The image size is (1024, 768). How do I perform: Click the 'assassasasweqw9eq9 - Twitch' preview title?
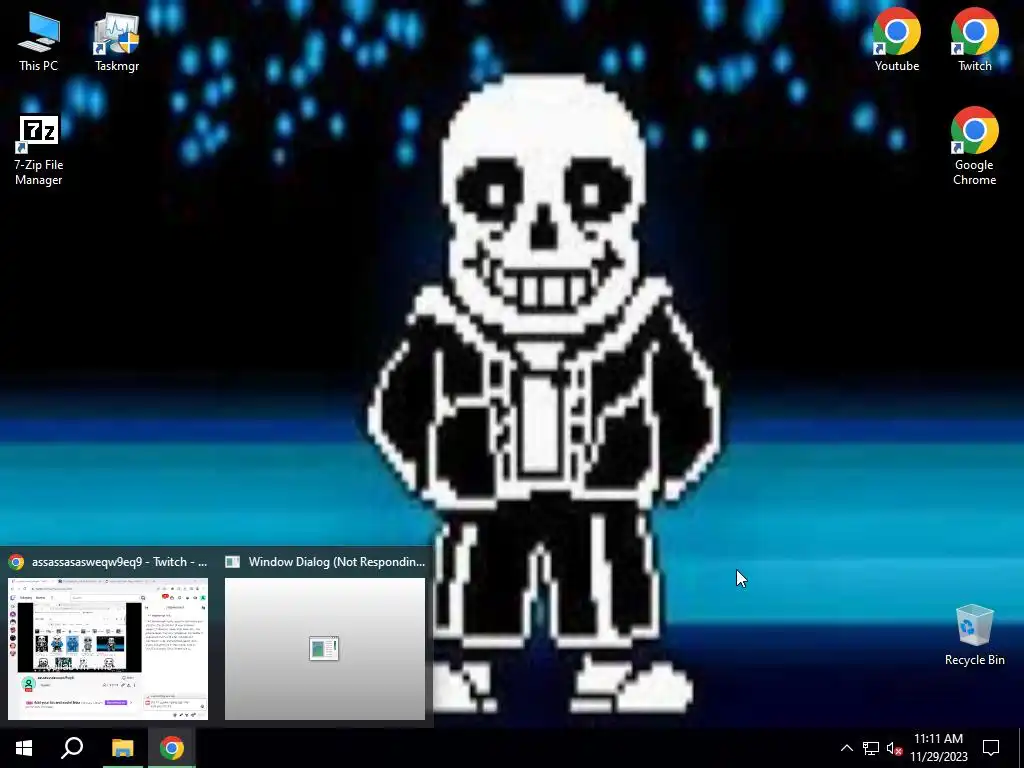(x=120, y=562)
